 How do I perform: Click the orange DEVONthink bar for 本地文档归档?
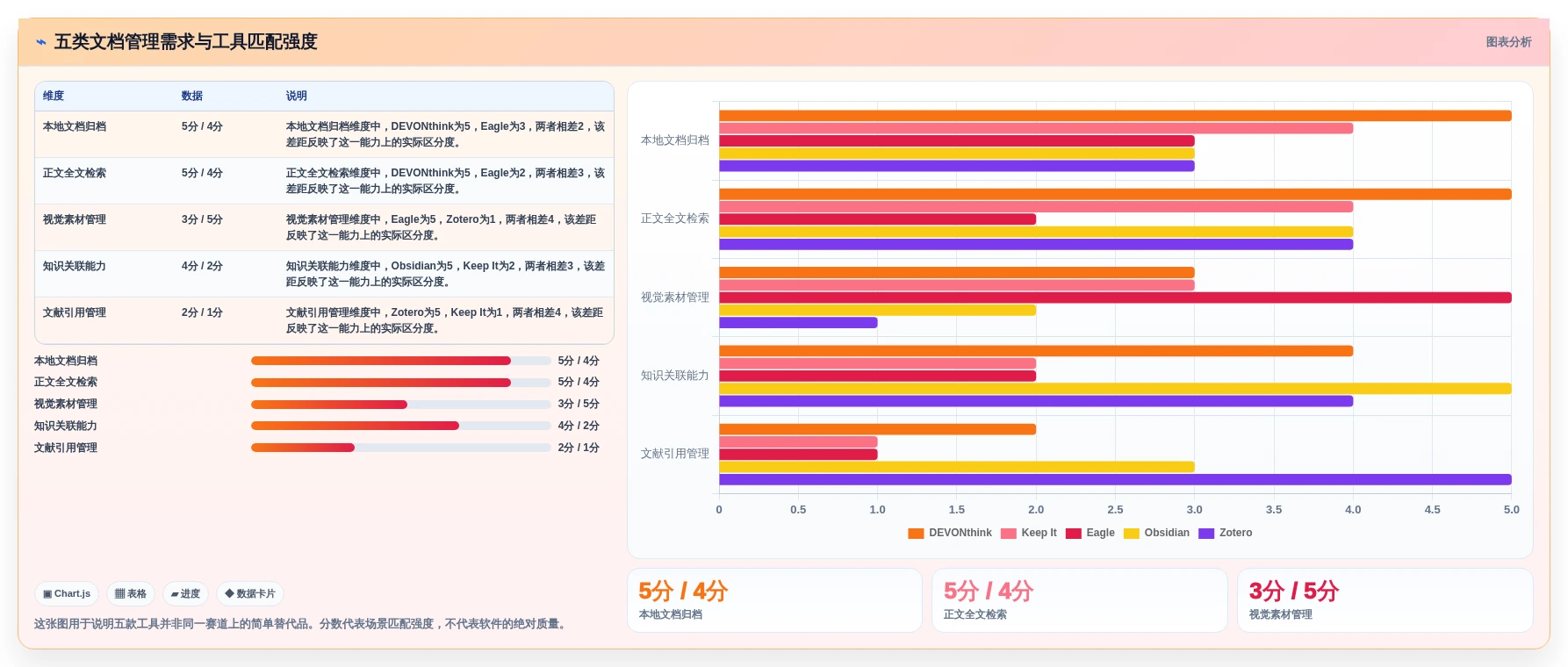[1115, 116]
